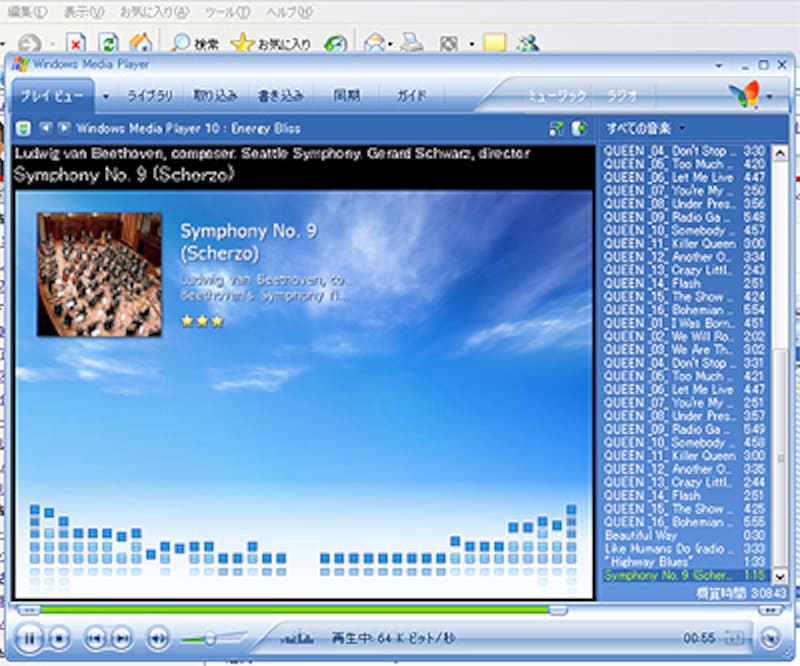
Task: Select the Beautiful Way track
Action: pos(684,536)
